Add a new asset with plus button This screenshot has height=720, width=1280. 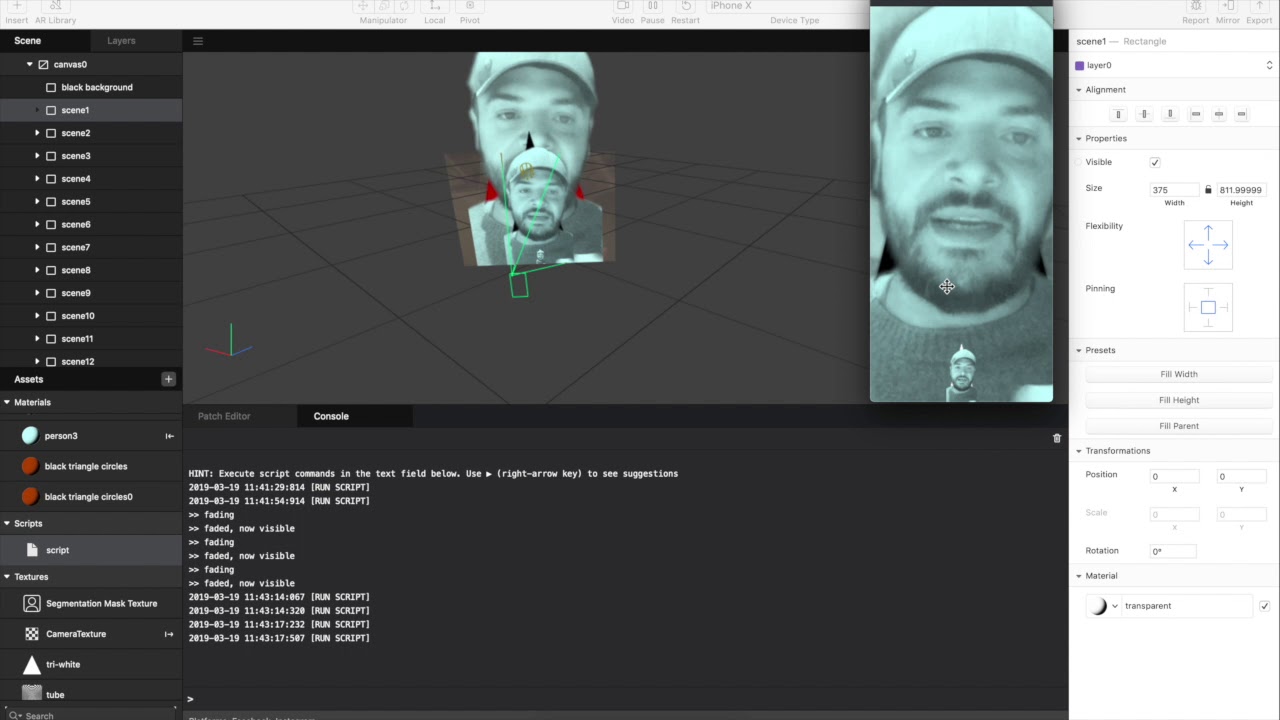tap(168, 379)
